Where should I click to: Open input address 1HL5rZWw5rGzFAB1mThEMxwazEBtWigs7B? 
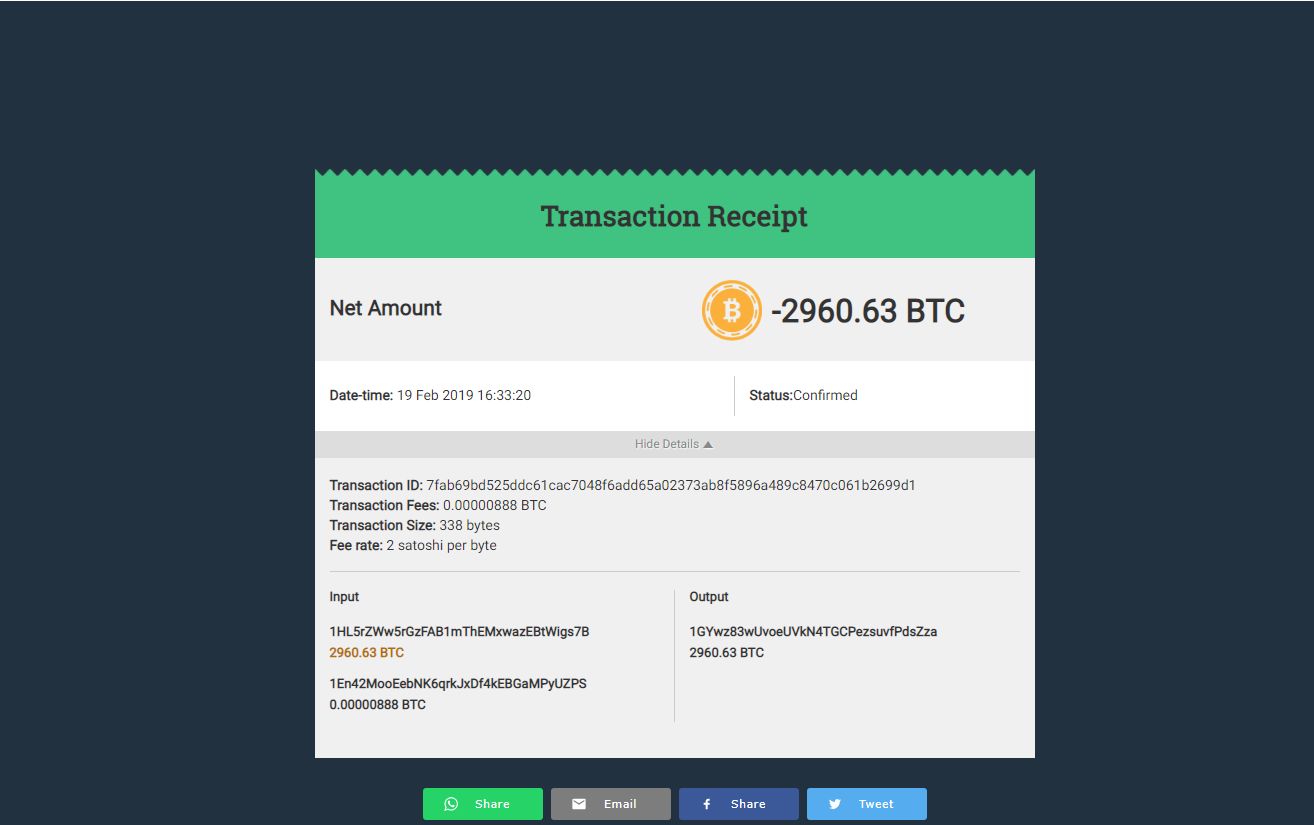click(x=459, y=632)
